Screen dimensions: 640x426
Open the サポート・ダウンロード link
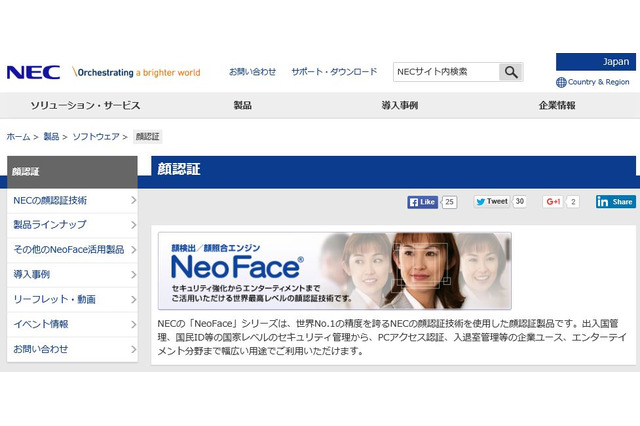pos(334,72)
